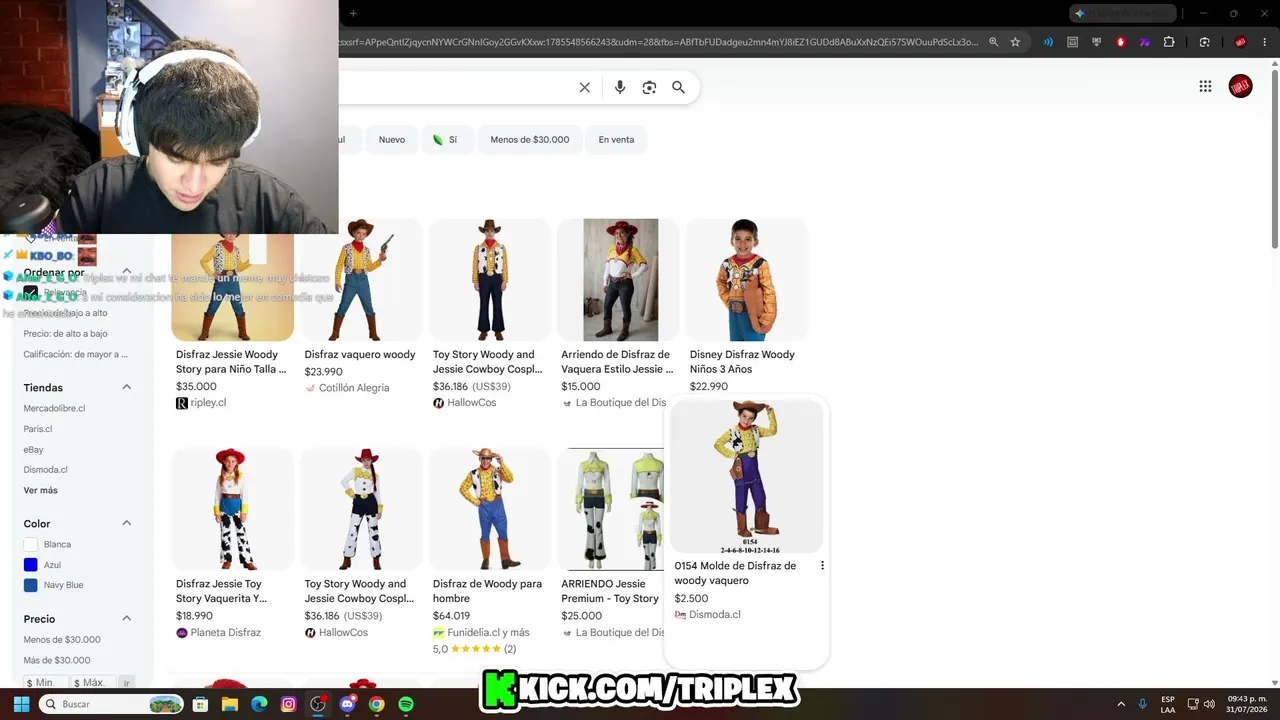This screenshot has width=1280, height=720.
Task: Submit search with the magnifying glass icon
Action: [x=678, y=87]
